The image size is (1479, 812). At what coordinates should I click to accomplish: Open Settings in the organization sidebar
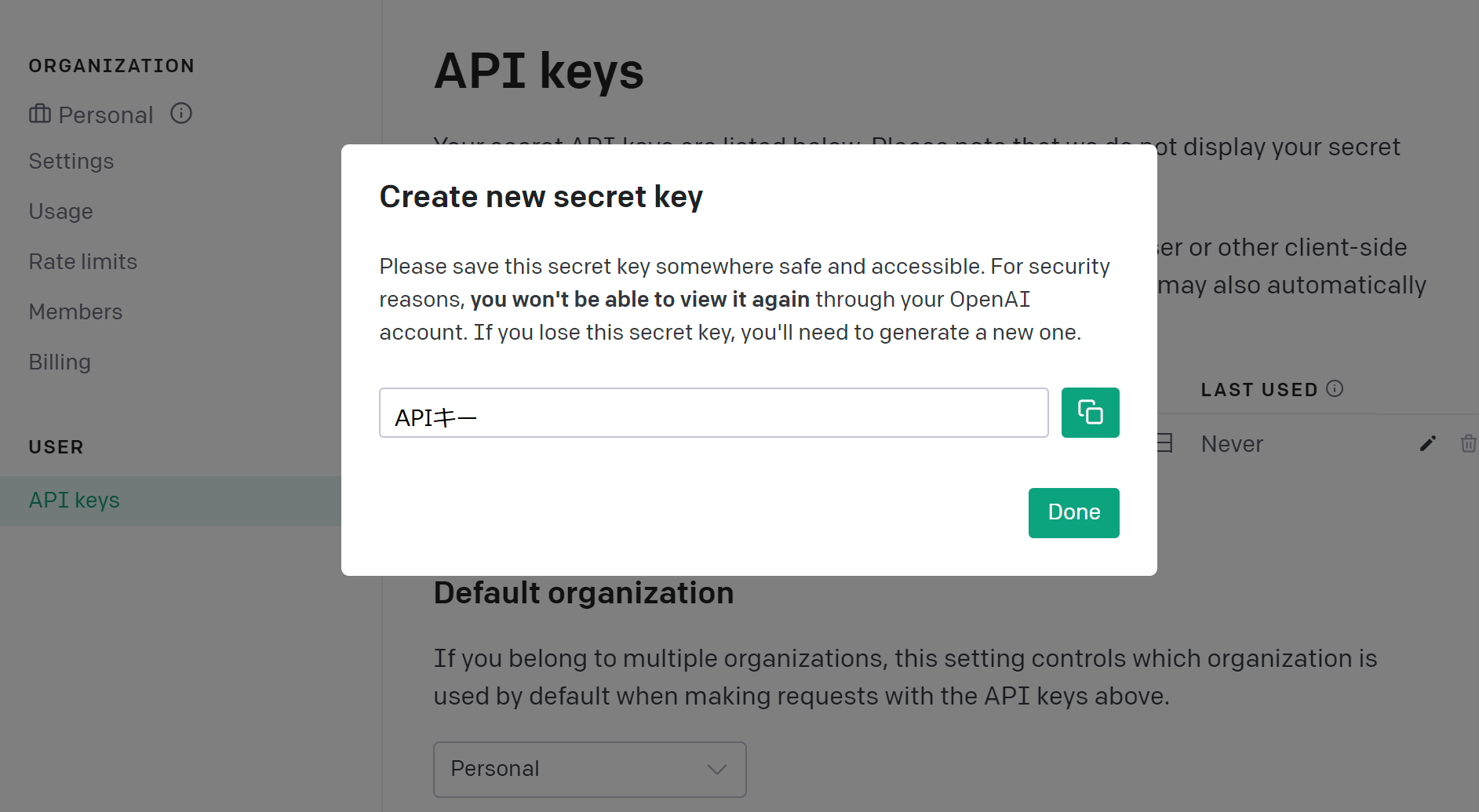pyautogui.click(x=71, y=162)
